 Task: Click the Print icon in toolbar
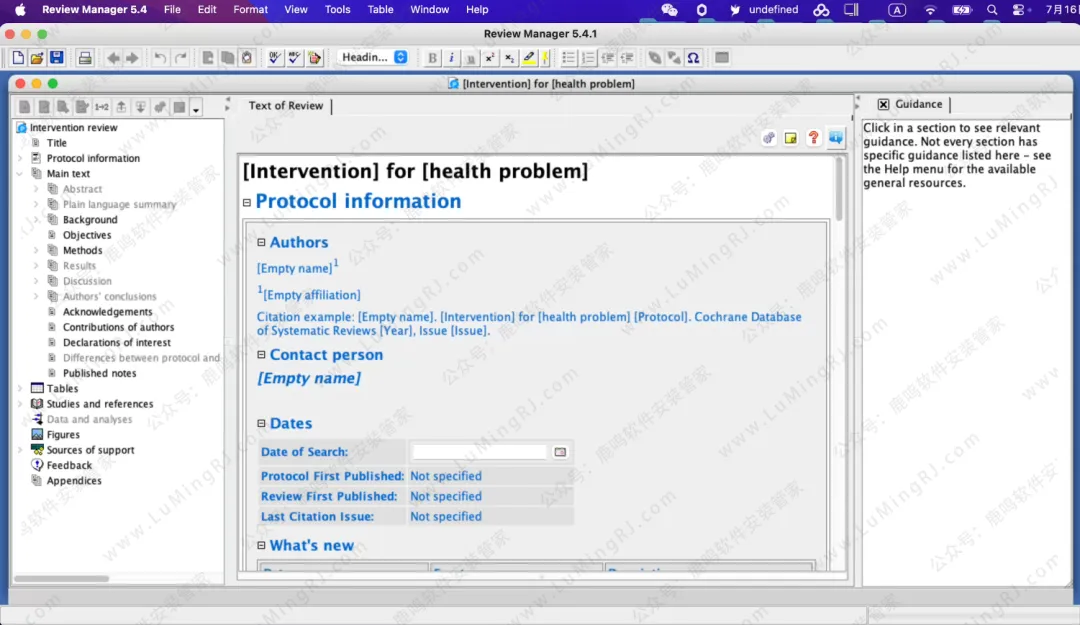click(85, 58)
